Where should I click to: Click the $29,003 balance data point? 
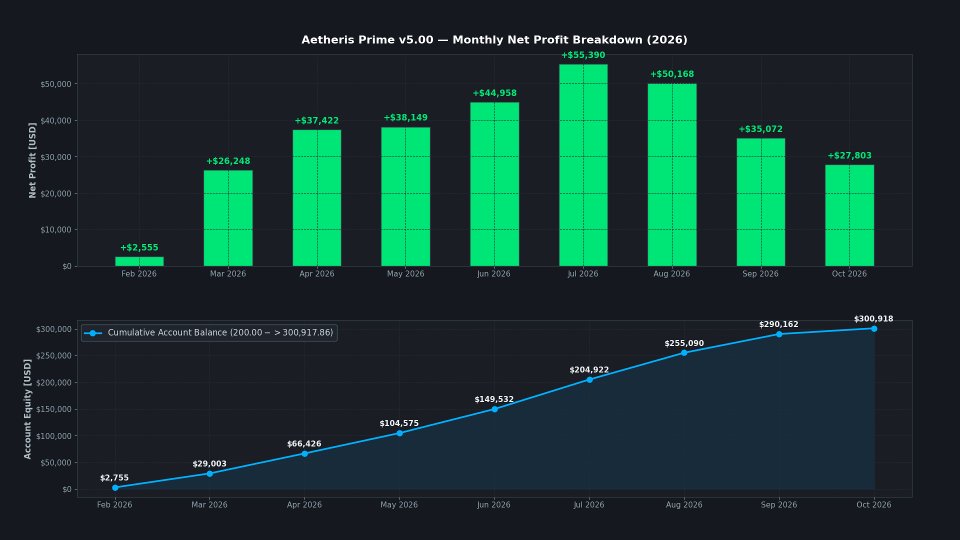[210, 474]
